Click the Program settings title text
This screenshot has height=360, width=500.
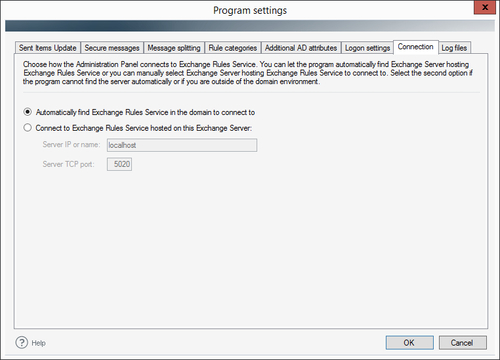point(250,10)
